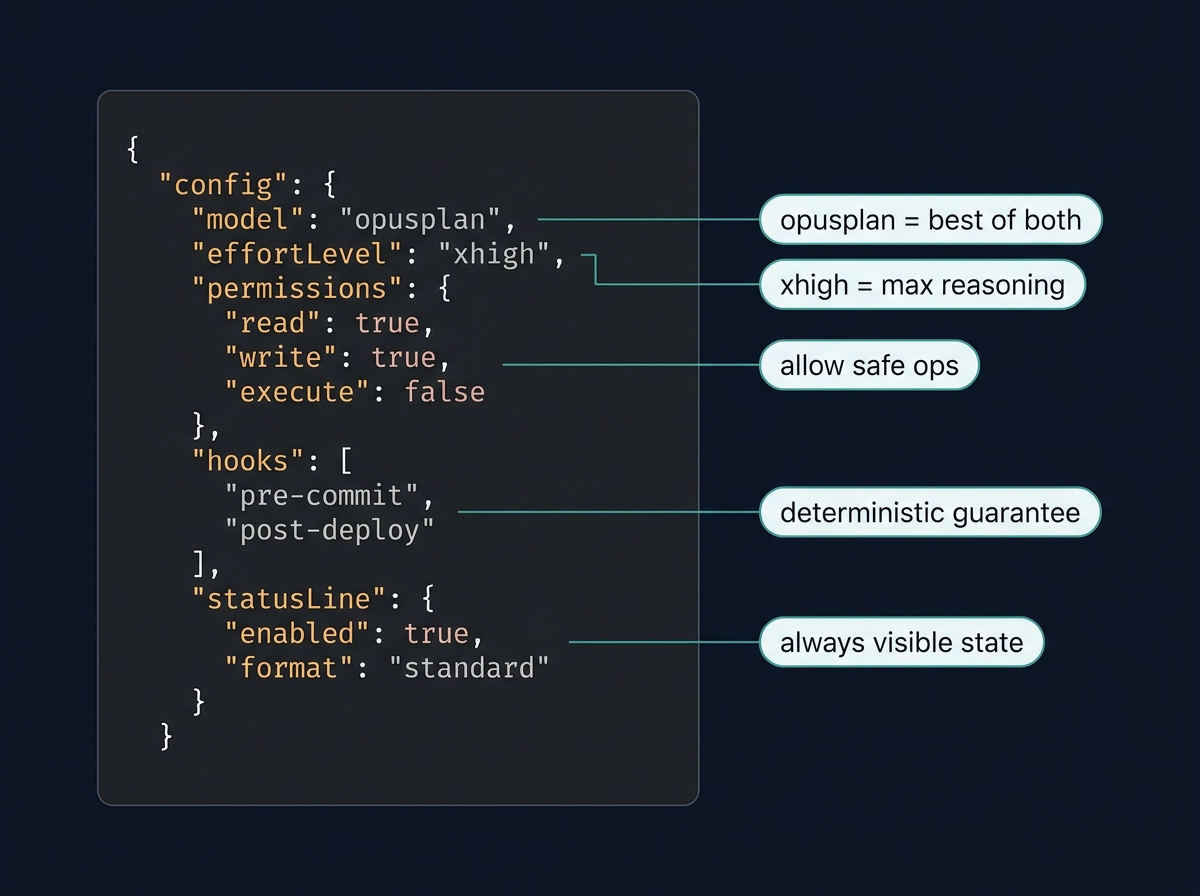Click the "always visible state" badge
The width and height of the screenshot is (1200, 896).
(x=900, y=642)
